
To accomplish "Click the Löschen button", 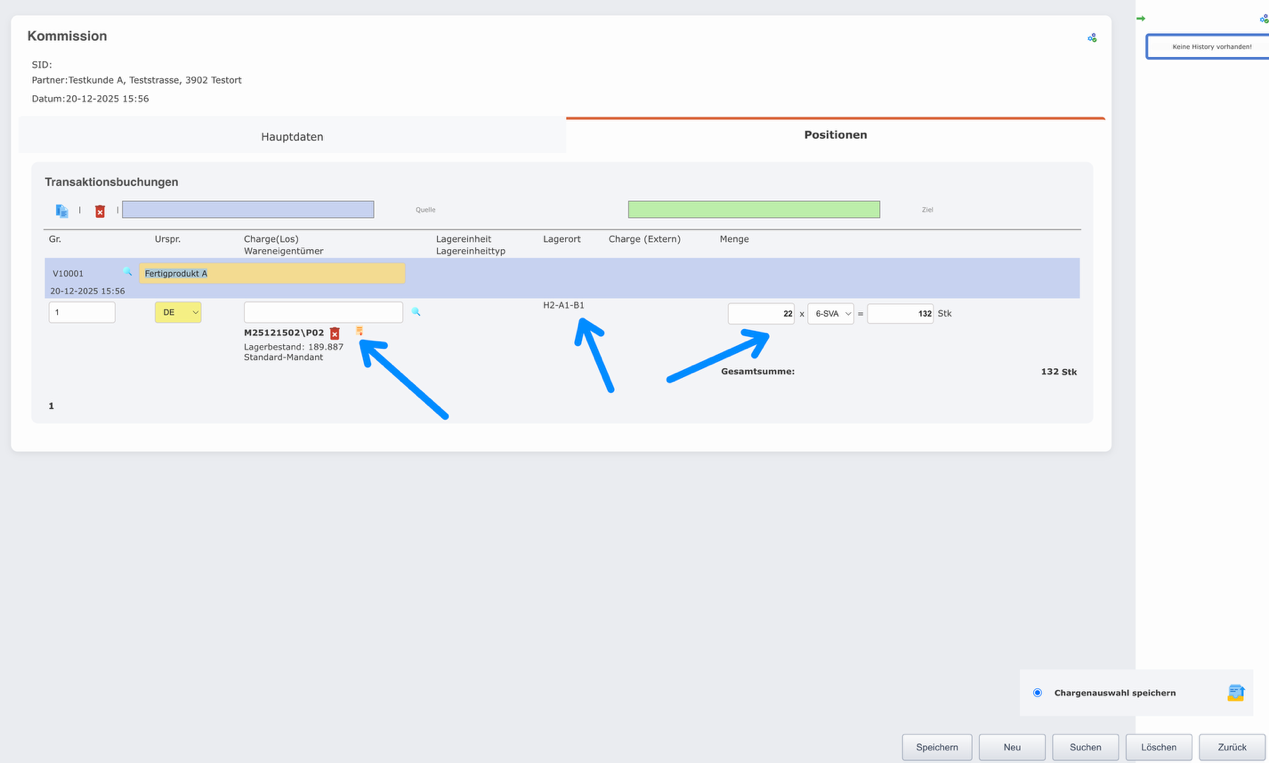I will [x=1158, y=747].
